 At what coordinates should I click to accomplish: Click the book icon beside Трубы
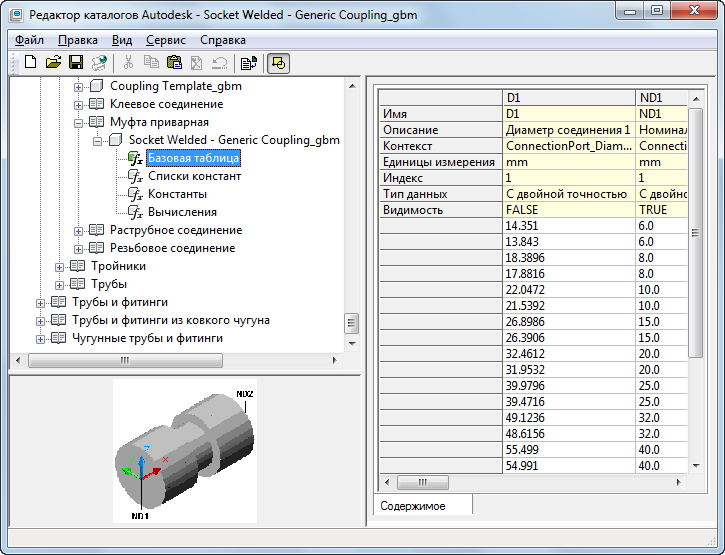[x=77, y=284]
